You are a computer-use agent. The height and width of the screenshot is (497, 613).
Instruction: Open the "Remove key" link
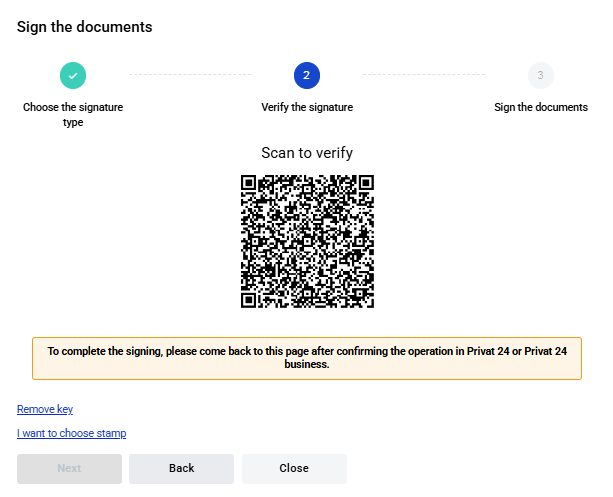tap(45, 409)
